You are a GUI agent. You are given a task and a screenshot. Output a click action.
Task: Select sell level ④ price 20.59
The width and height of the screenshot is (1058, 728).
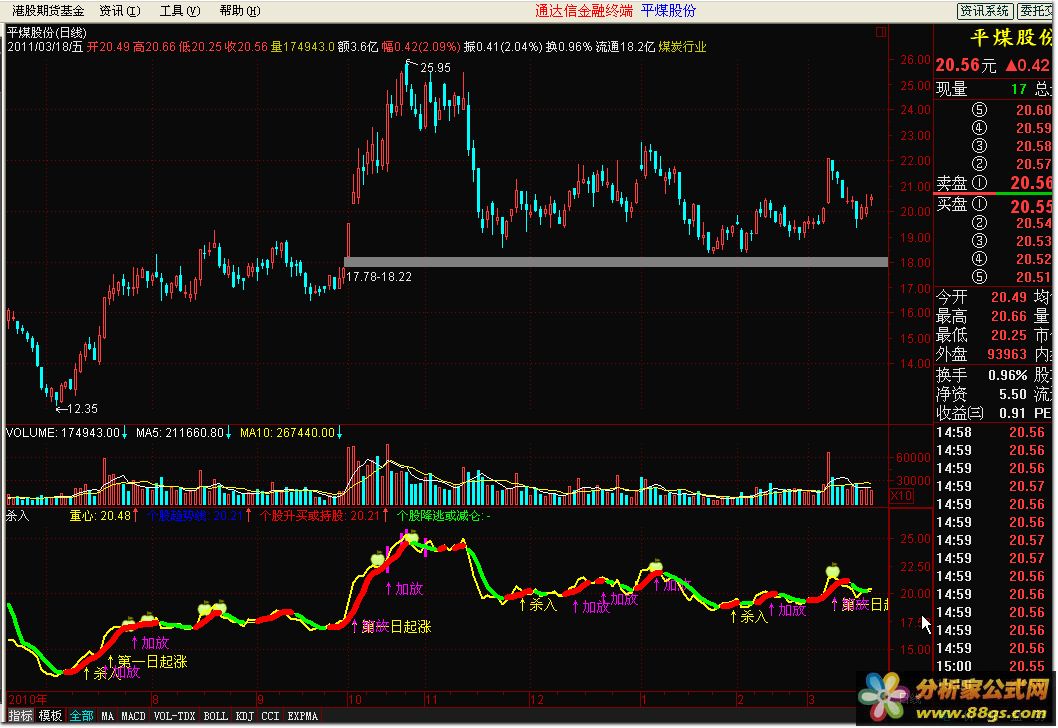coord(1033,128)
